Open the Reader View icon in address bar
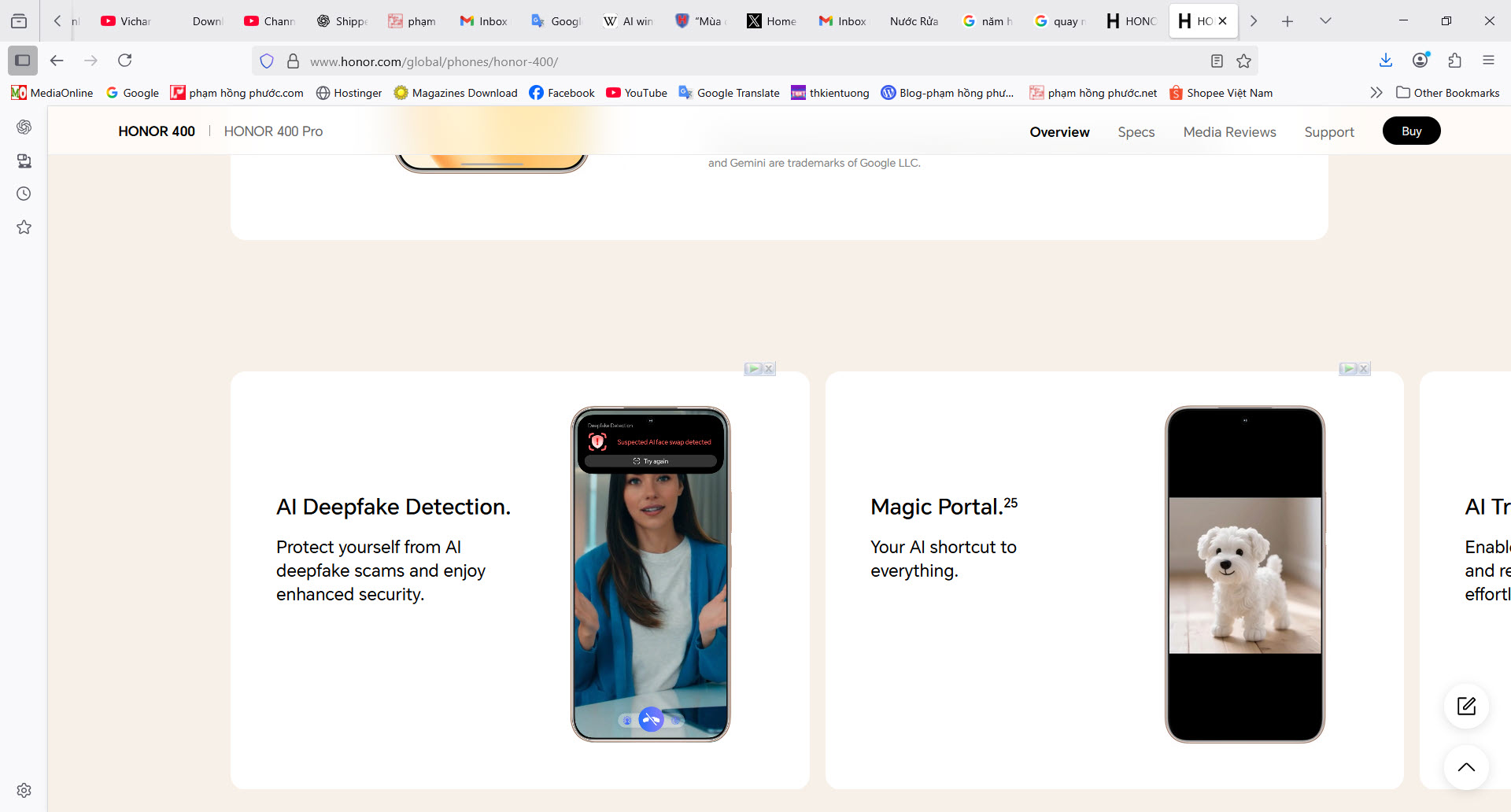 pos(1217,61)
